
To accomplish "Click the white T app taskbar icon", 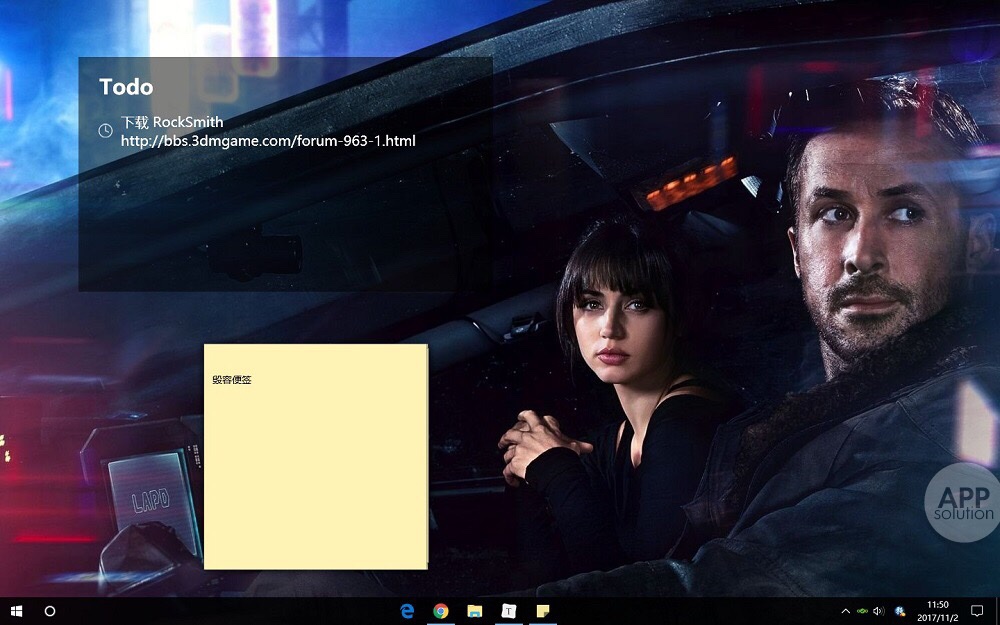I will pos(509,610).
